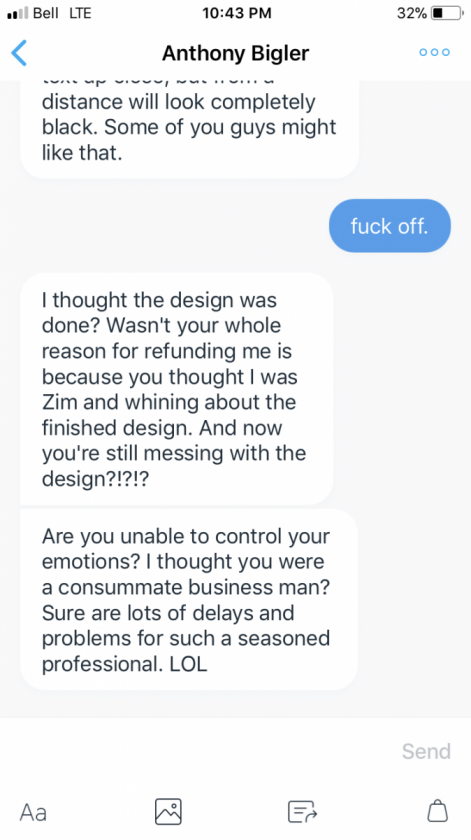Viewport: 471px width, 840px height.
Task: Tap the cellular signal bars
Action: (x=18, y=14)
